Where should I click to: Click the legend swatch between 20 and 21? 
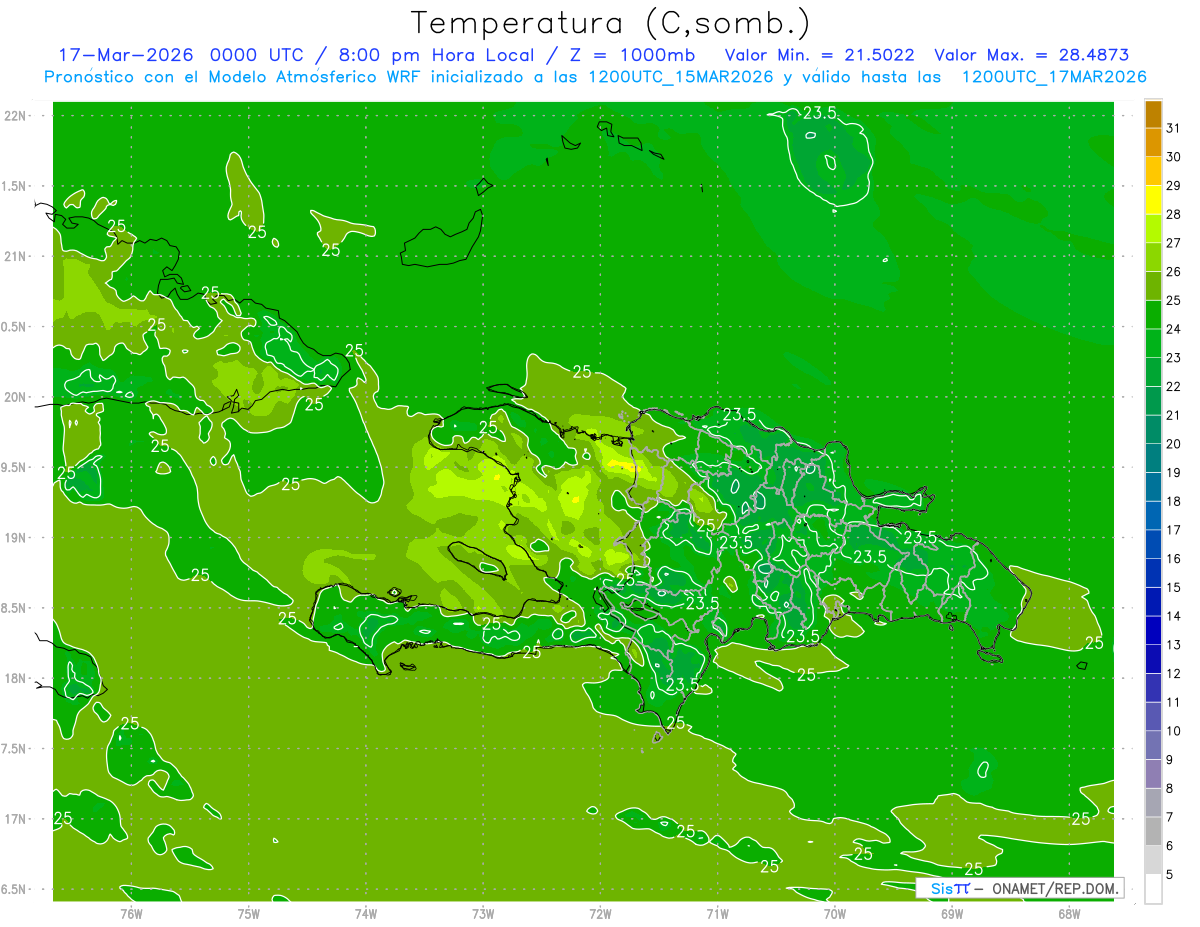[1153, 429]
